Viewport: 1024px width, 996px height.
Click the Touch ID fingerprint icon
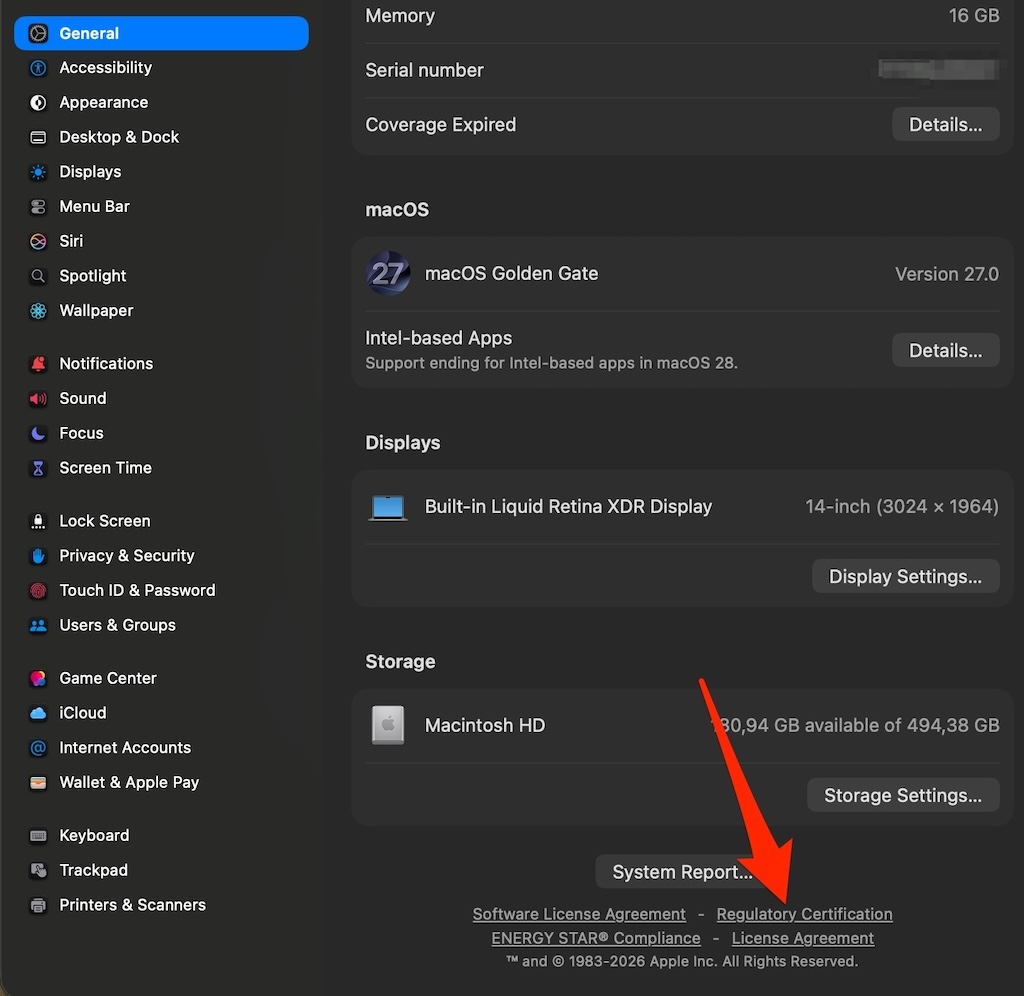coord(39,590)
